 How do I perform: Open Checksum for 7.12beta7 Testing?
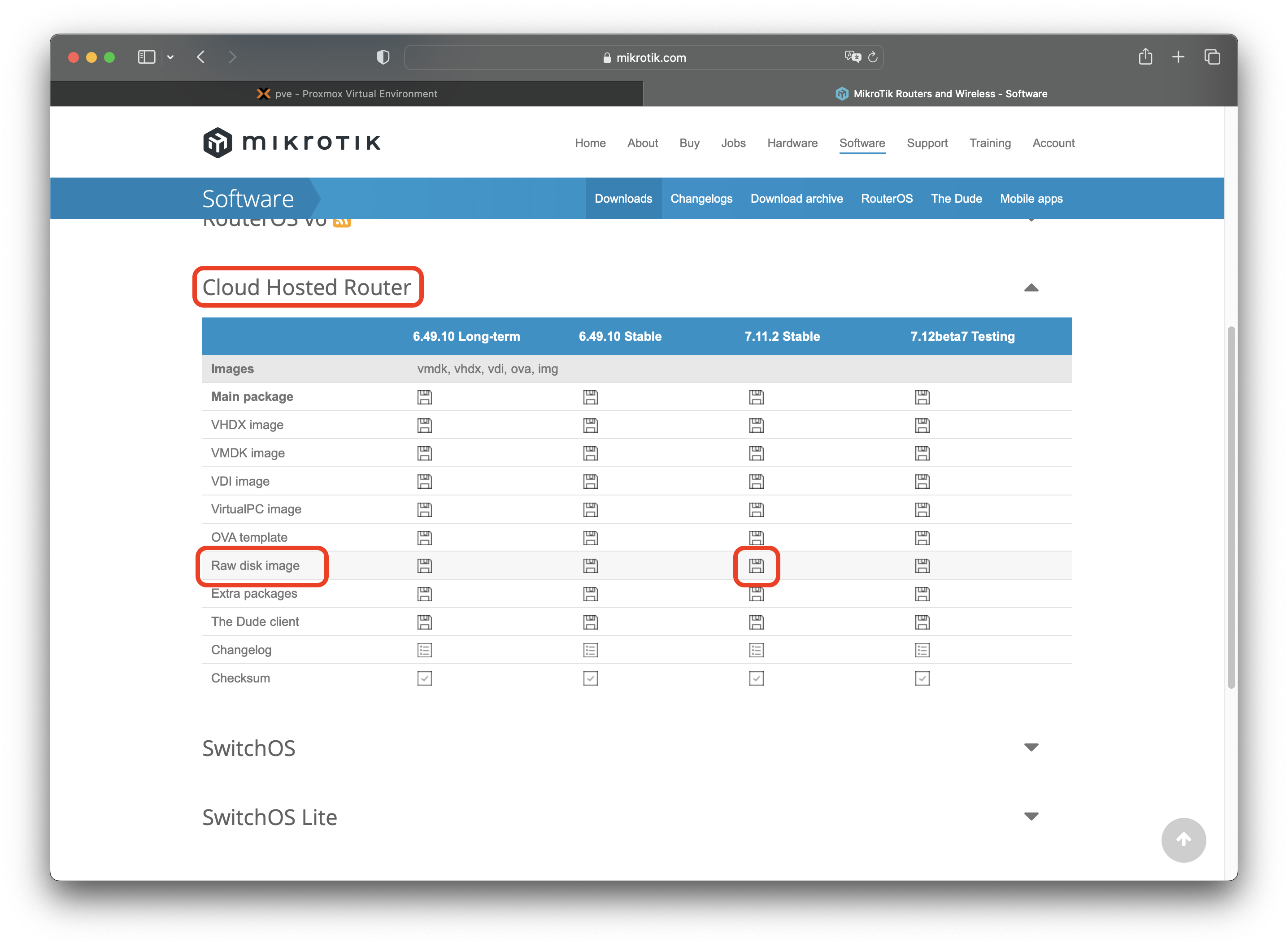922,678
